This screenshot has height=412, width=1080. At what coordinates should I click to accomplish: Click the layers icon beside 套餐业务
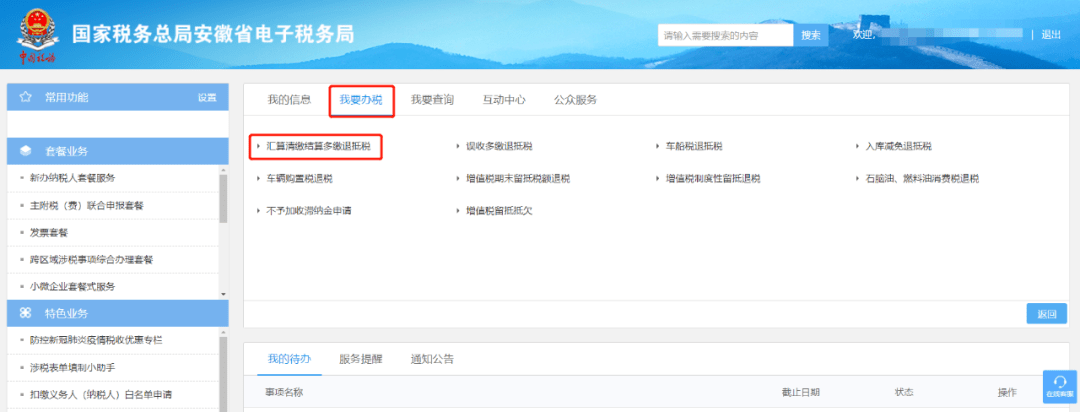(26, 151)
